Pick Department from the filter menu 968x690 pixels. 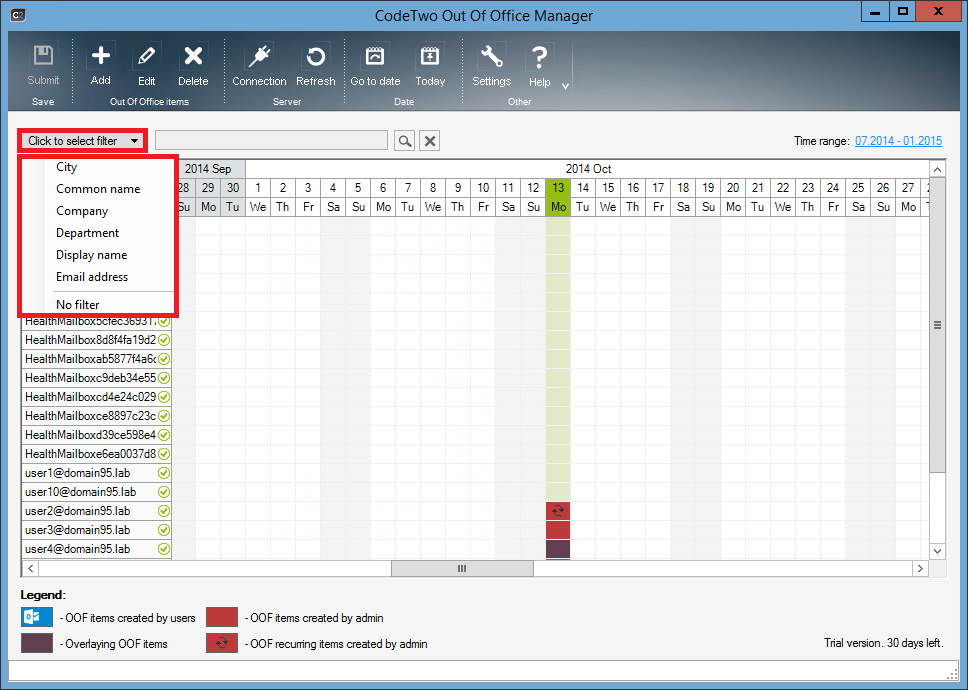[x=88, y=233]
